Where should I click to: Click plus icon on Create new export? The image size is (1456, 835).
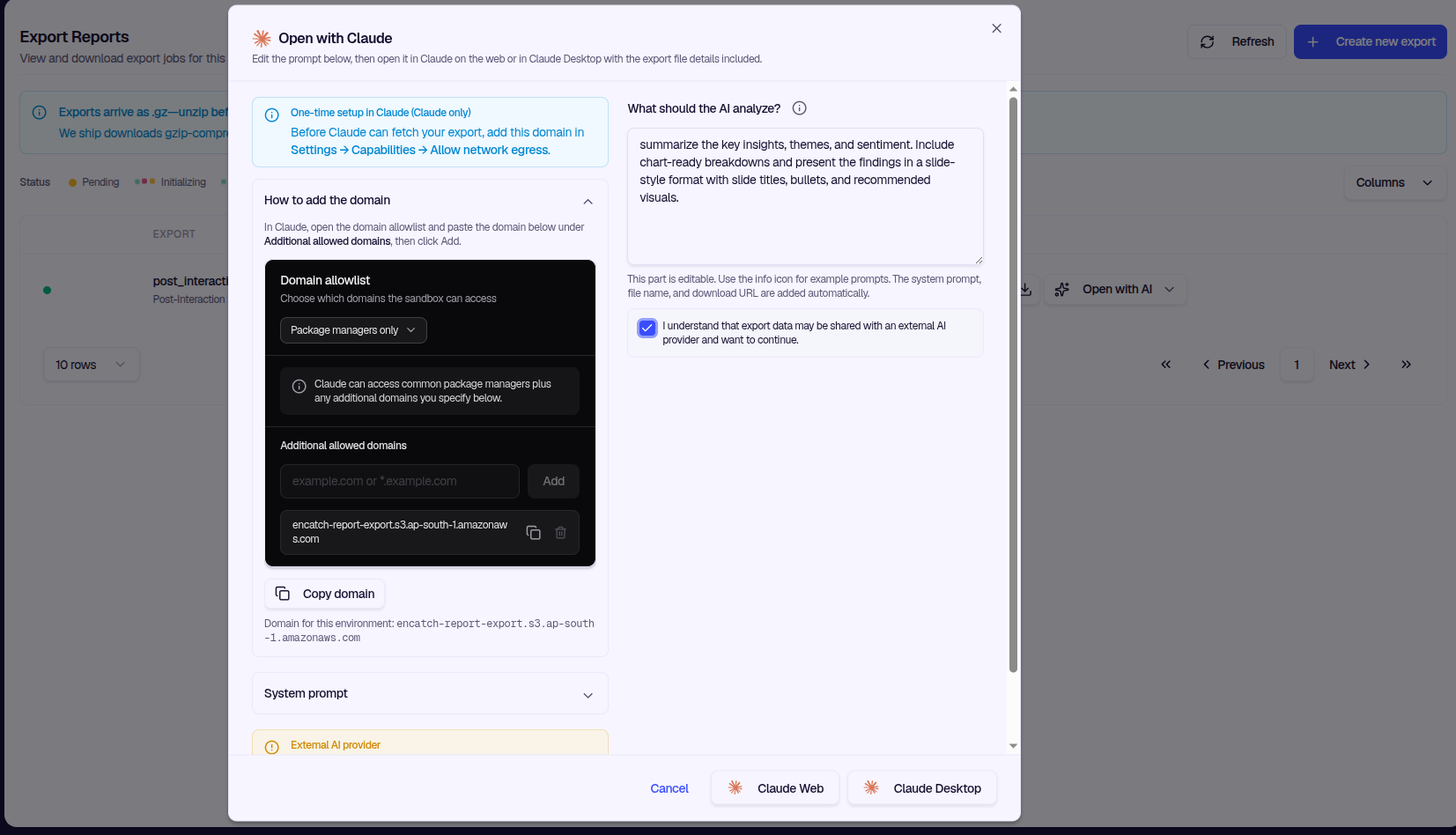[1312, 41]
